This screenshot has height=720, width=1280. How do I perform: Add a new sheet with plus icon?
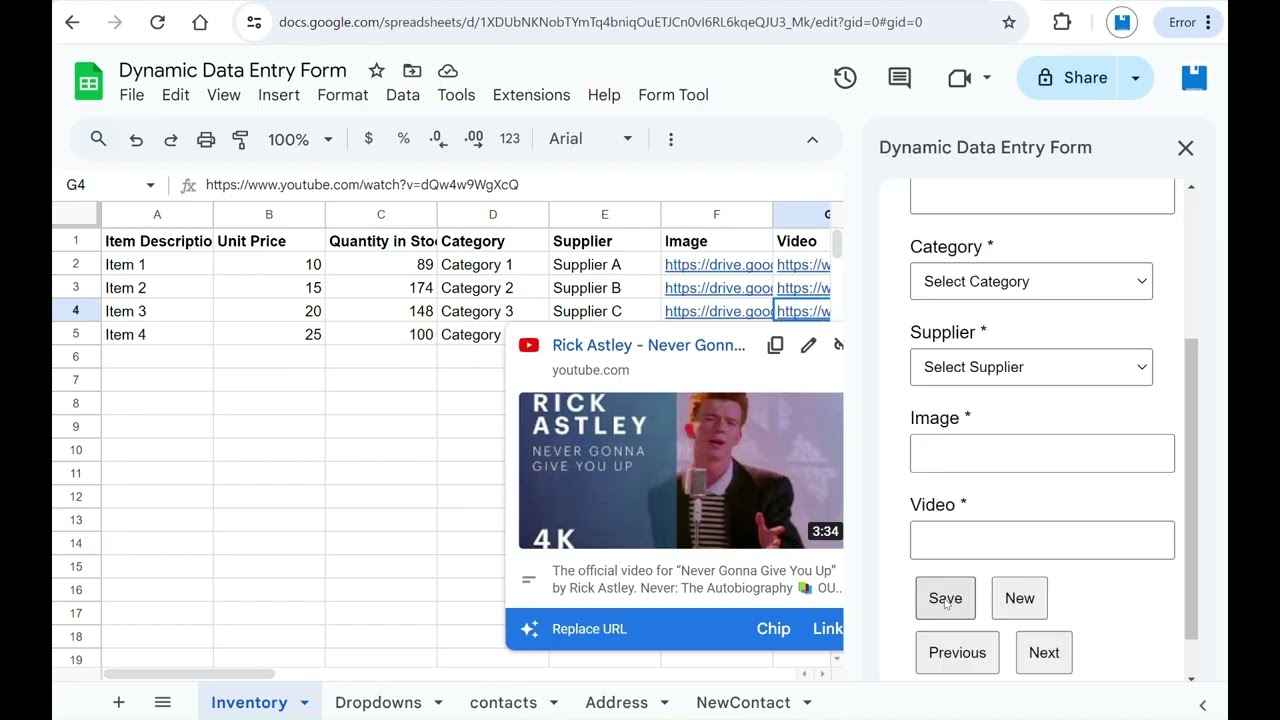point(118,702)
